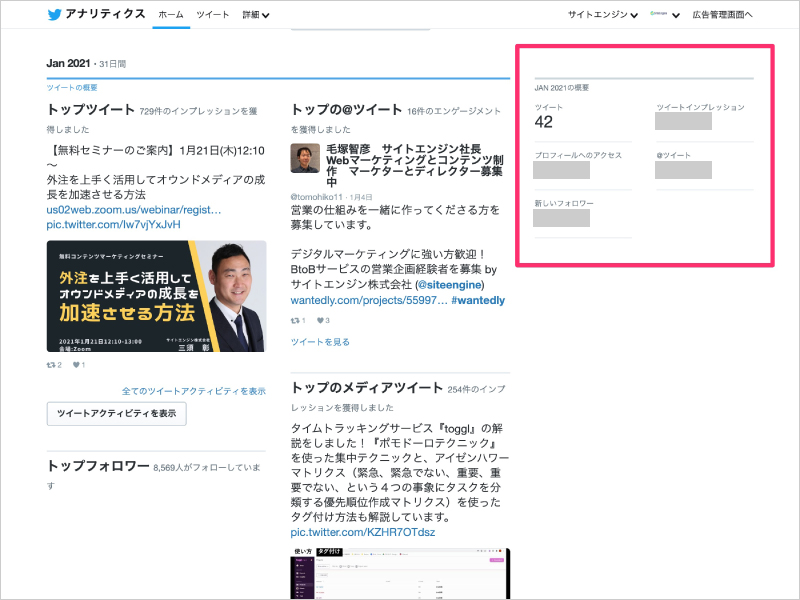
Task: Go to 広告管理画面へ link
Action: [x=722, y=15]
